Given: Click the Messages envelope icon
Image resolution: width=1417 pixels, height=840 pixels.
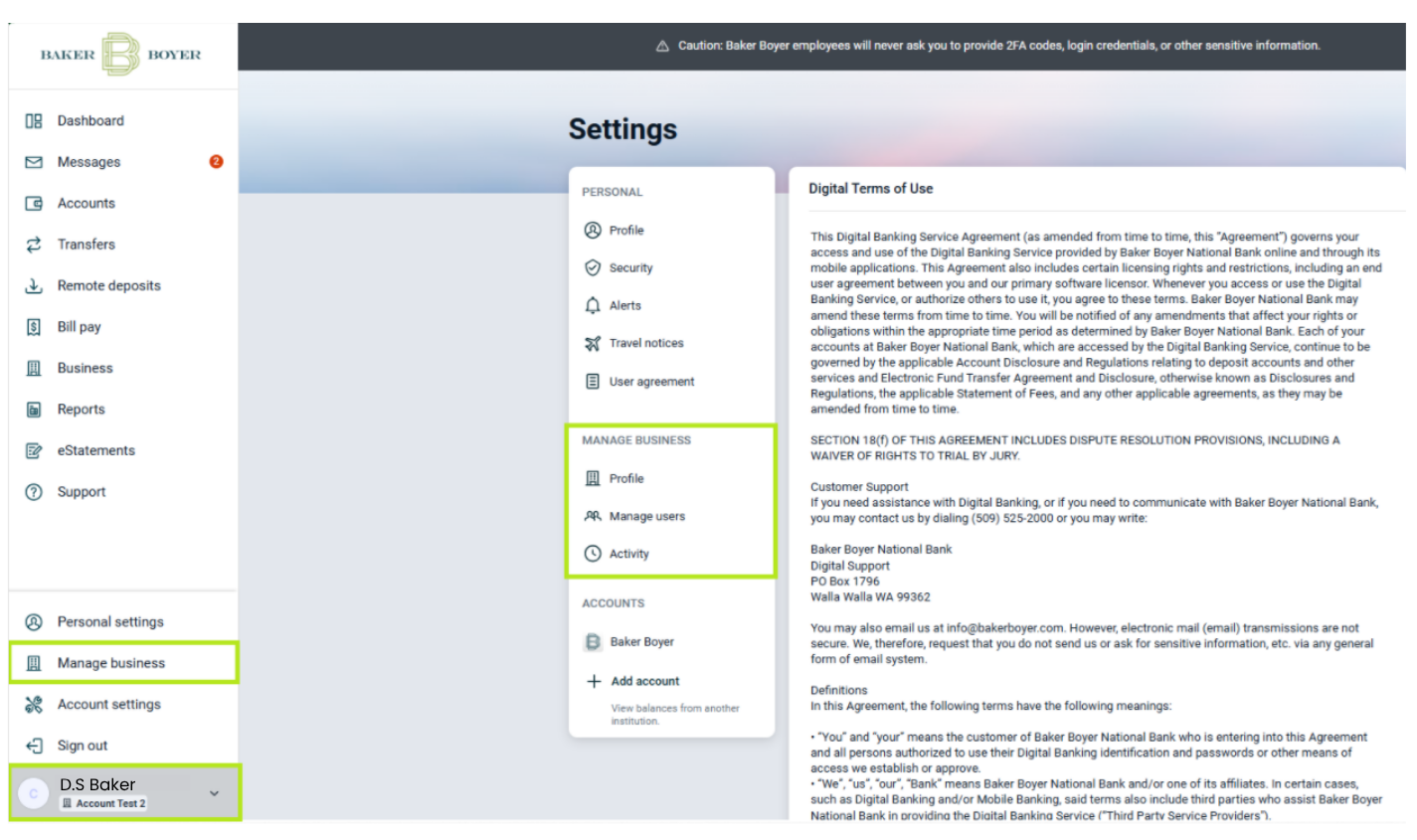Looking at the screenshot, I should 34,162.
